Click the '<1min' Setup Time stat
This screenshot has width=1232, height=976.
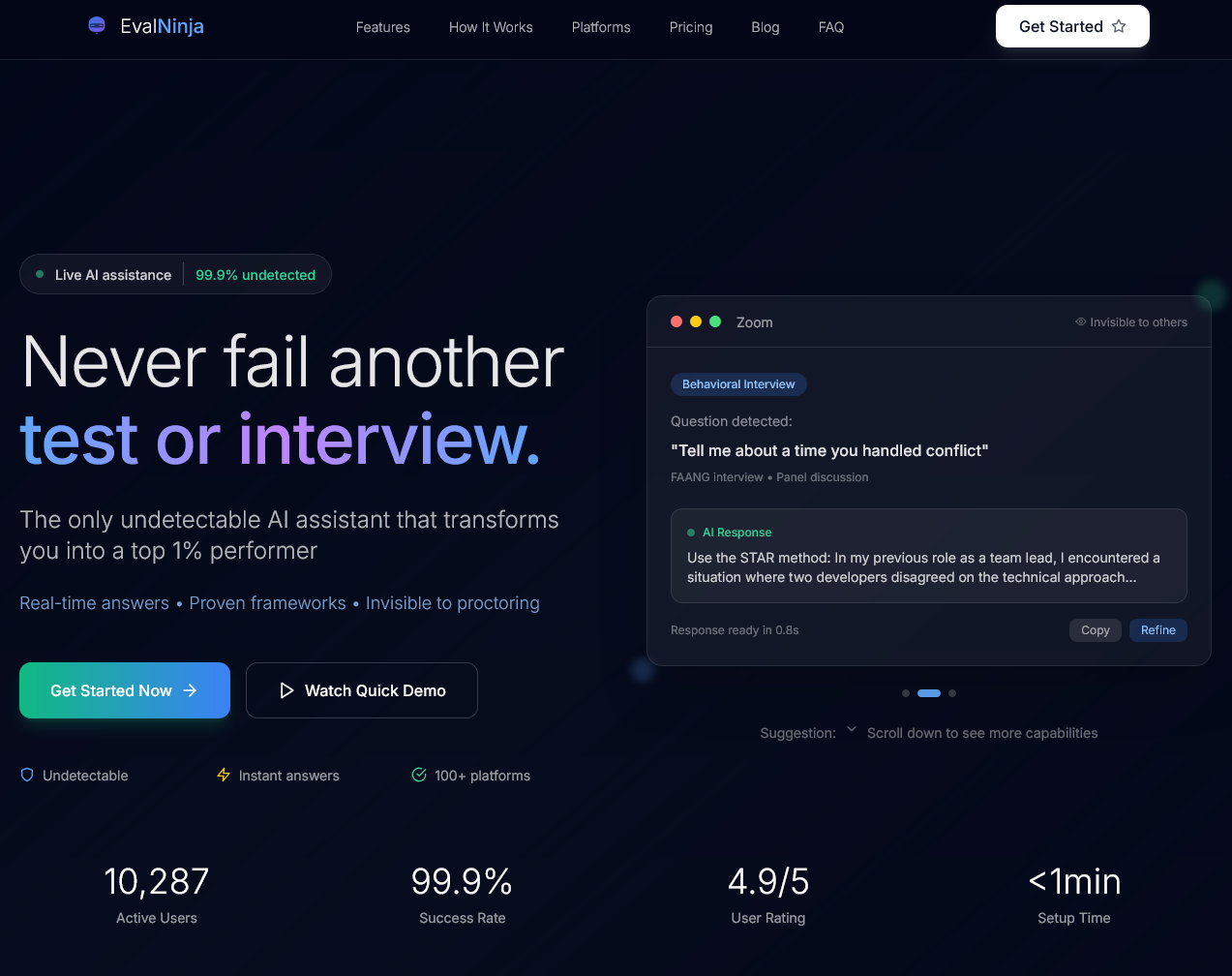coord(1074,881)
